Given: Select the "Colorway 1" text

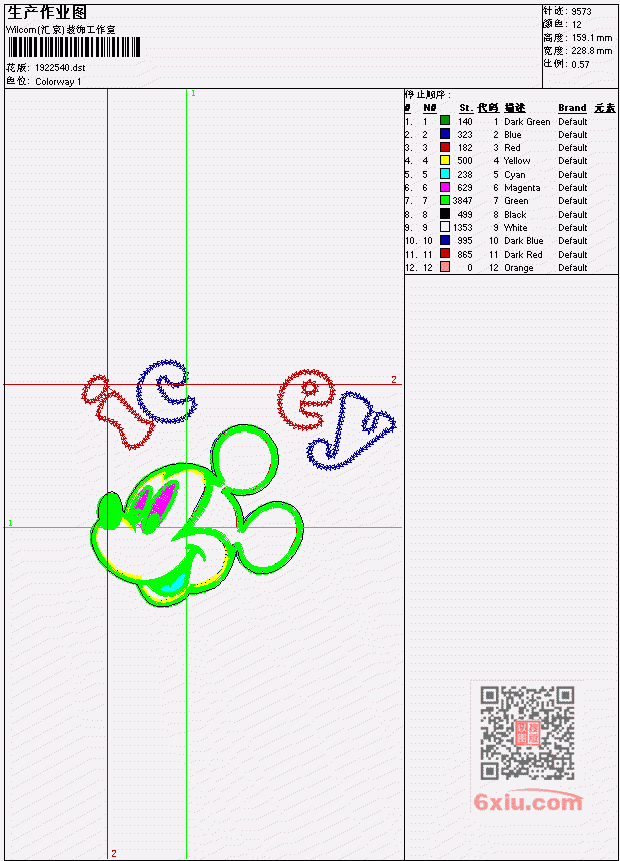Looking at the screenshot, I should click(58, 82).
